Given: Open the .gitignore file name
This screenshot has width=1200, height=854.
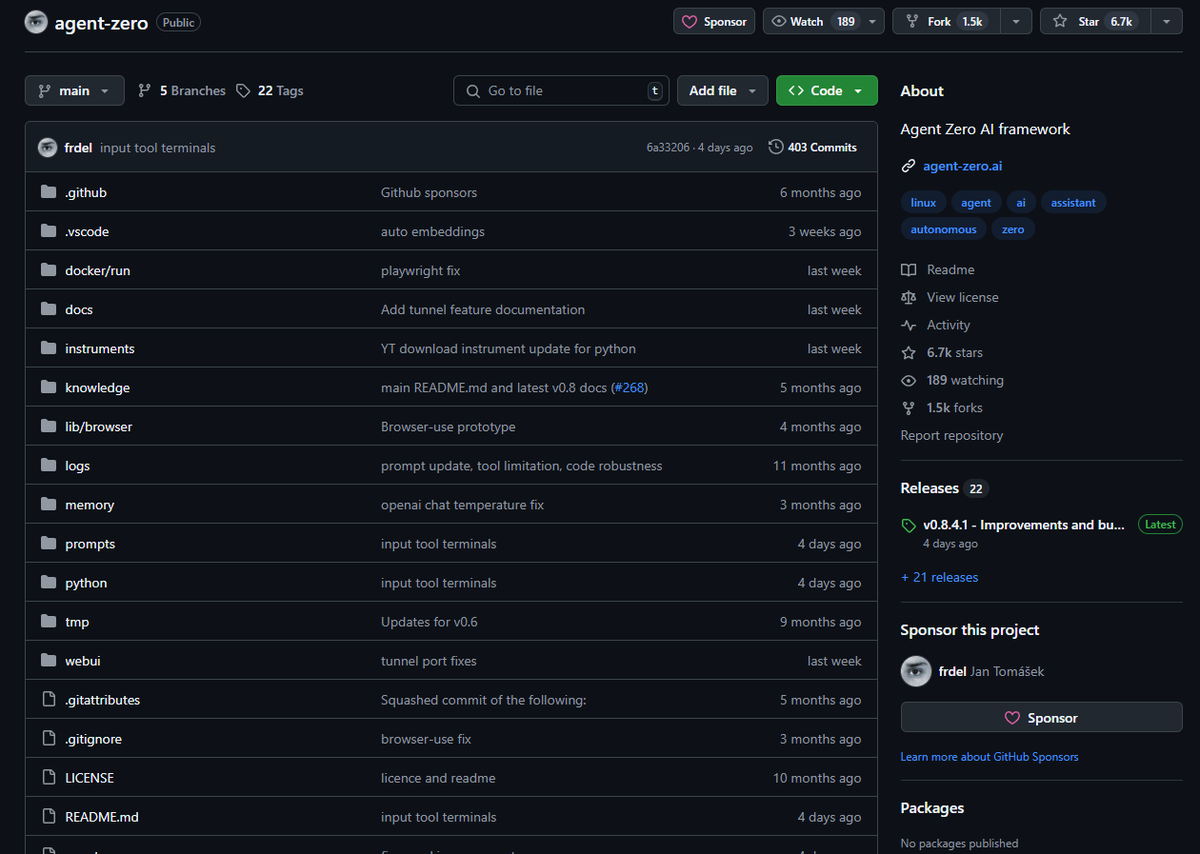Looking at the screenshot, I should (93, 739).
